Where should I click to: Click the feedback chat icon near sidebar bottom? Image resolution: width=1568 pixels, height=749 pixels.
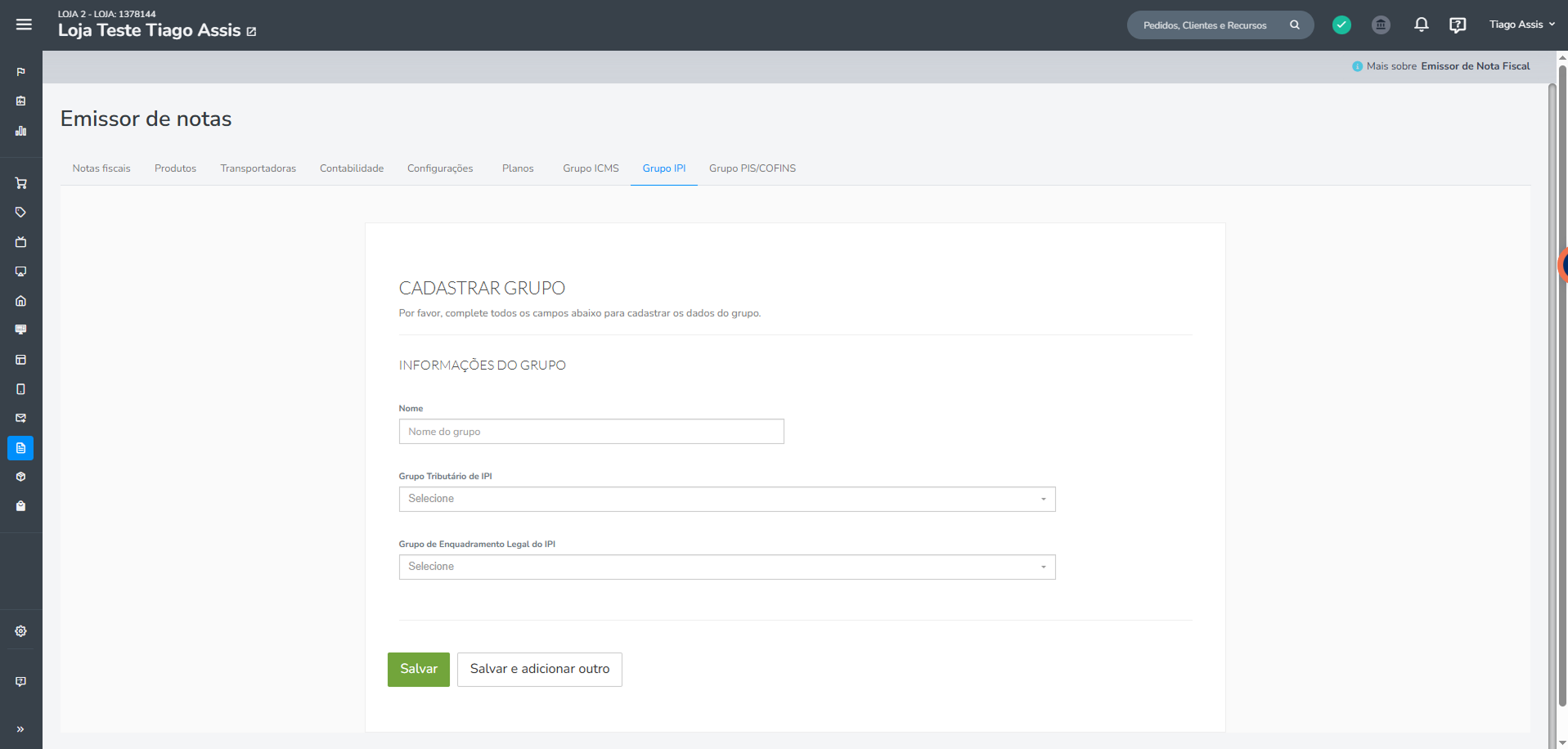coord(21,682)
